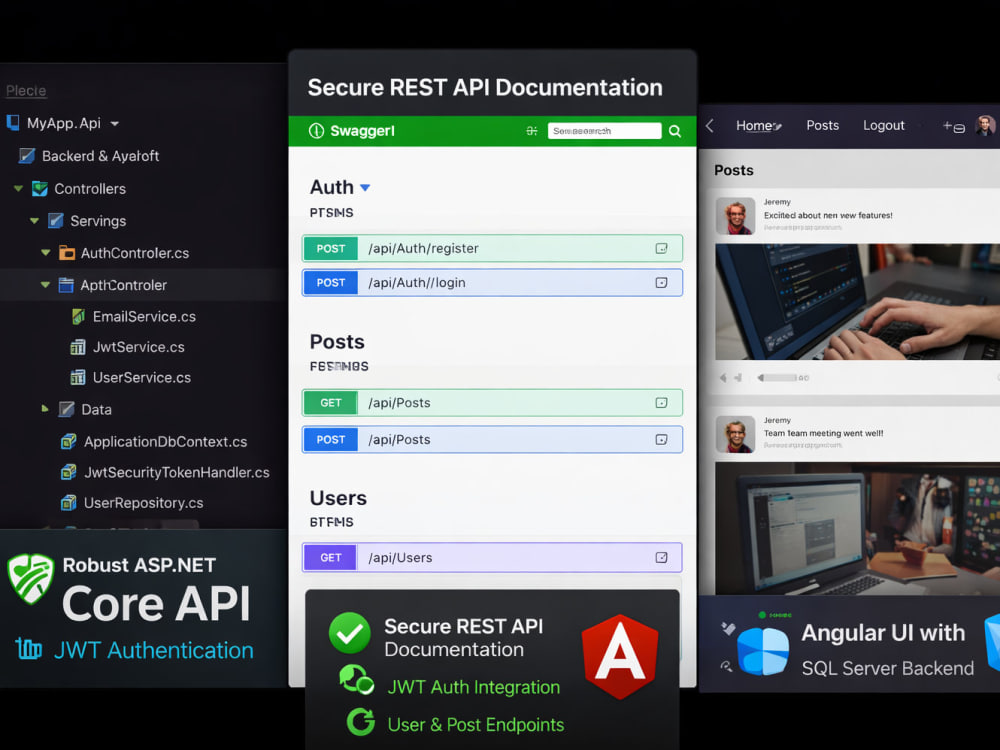Image resolution: width=1000 pixels, height=750 pixels.
Task: Expand GET /api/Users endpoint
Action: (x=492, y=557)
